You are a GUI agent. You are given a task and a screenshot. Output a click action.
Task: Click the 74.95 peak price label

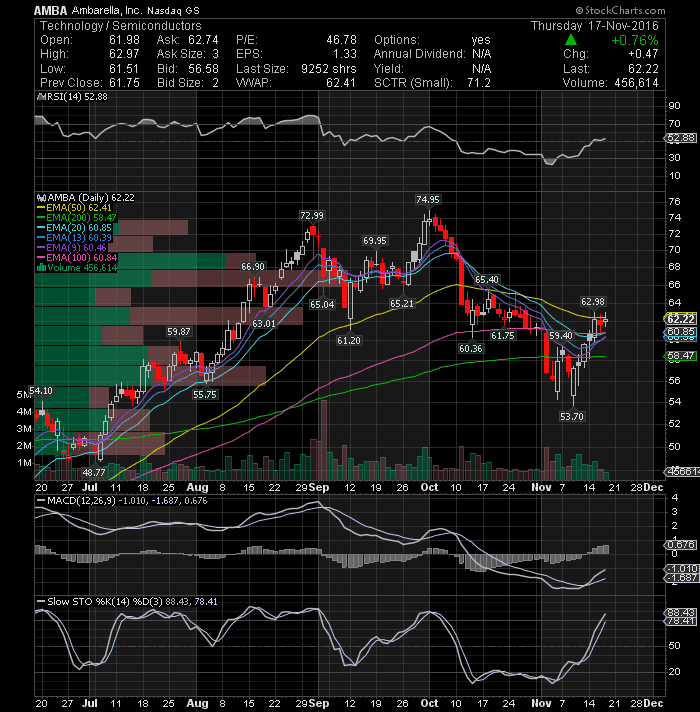[428, 200]
